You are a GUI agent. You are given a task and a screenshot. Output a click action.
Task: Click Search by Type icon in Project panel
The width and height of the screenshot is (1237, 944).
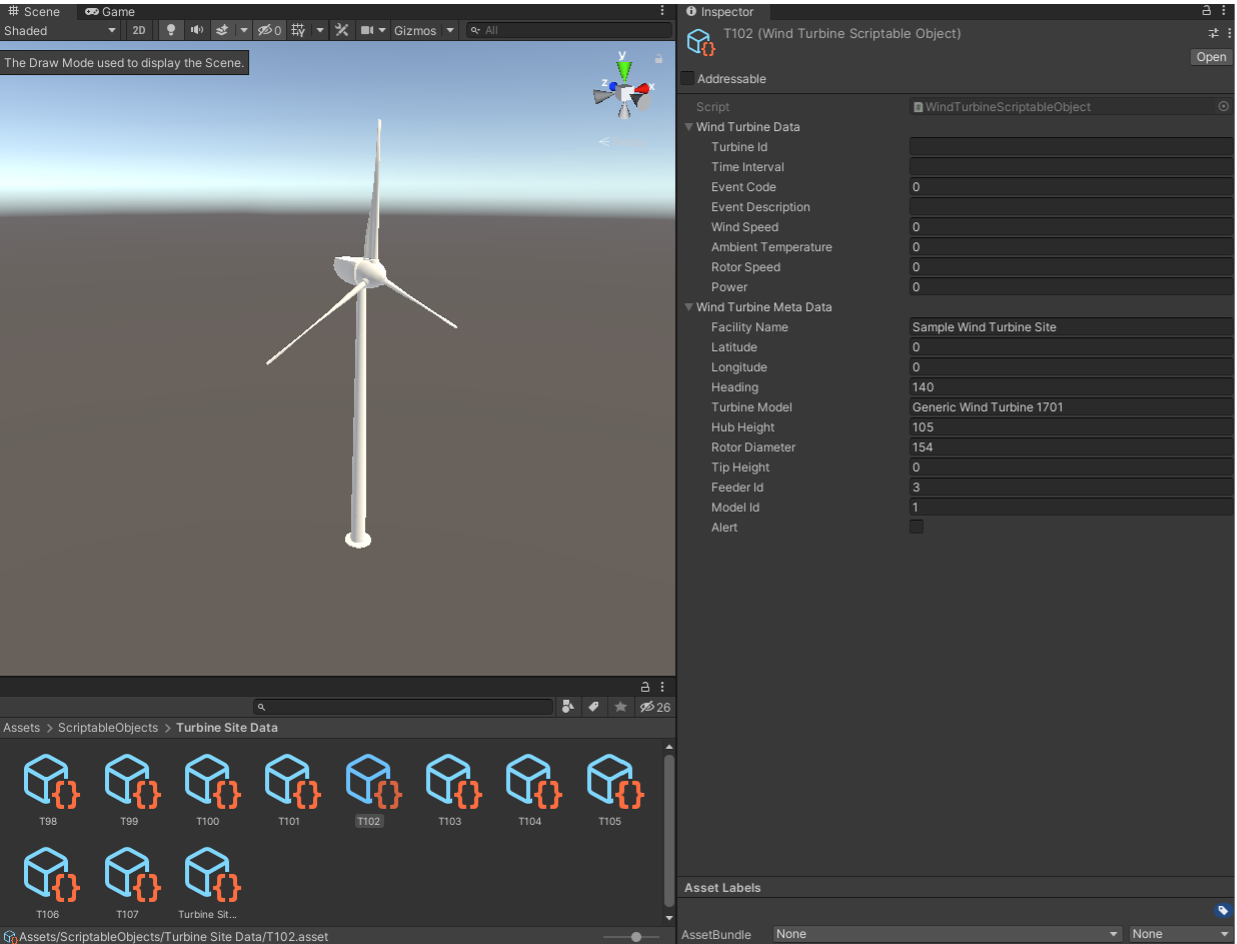point(568,707)
